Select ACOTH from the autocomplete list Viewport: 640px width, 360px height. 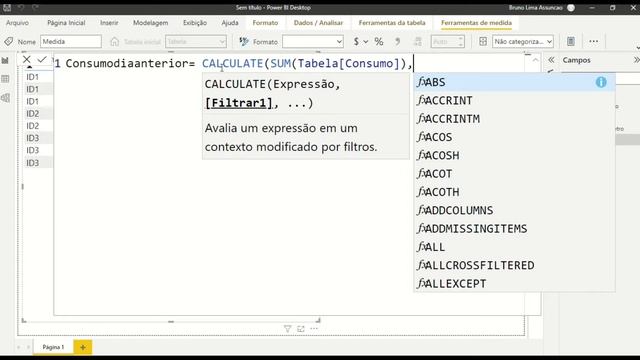click(514, 192)
